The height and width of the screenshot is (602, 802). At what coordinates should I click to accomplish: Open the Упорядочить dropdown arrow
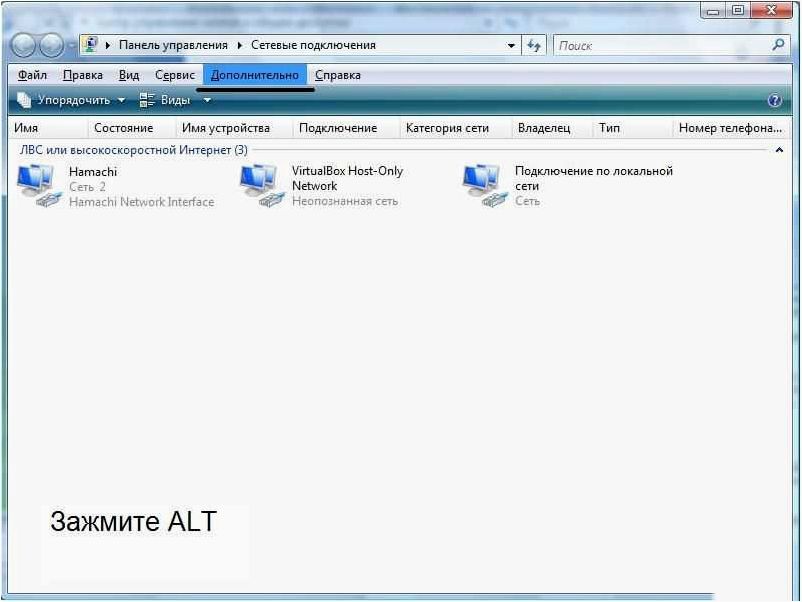point(122,100)
